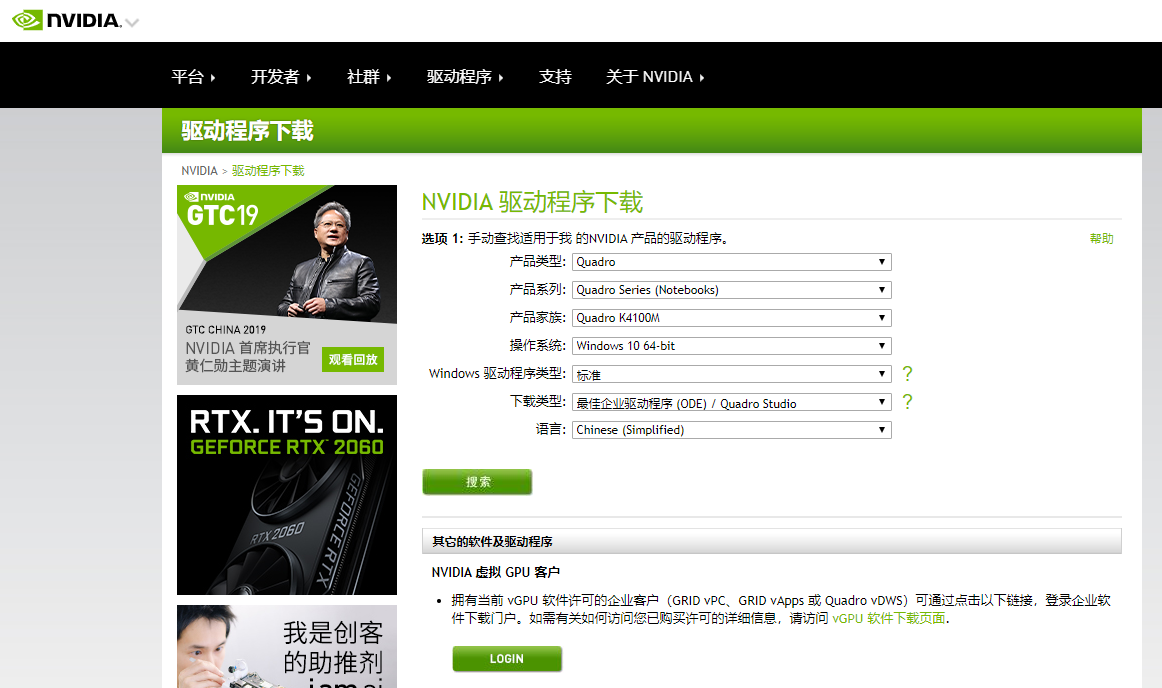Screen dimensions: 1162x688
Task: Click the green 搜索 button
Action: 477,482
